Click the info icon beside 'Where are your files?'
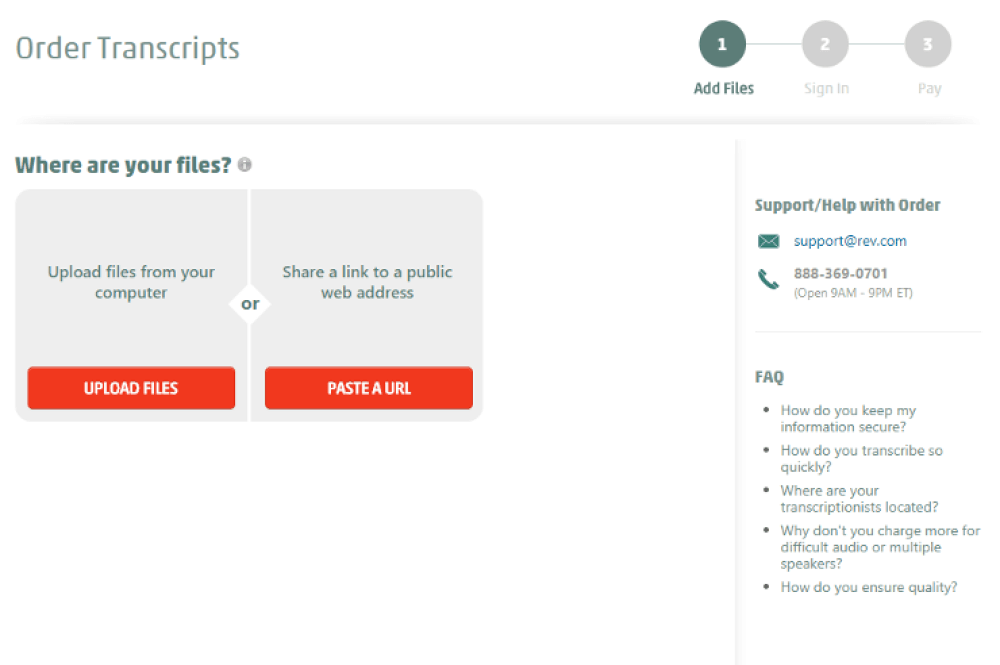 (x=245, y=165)
